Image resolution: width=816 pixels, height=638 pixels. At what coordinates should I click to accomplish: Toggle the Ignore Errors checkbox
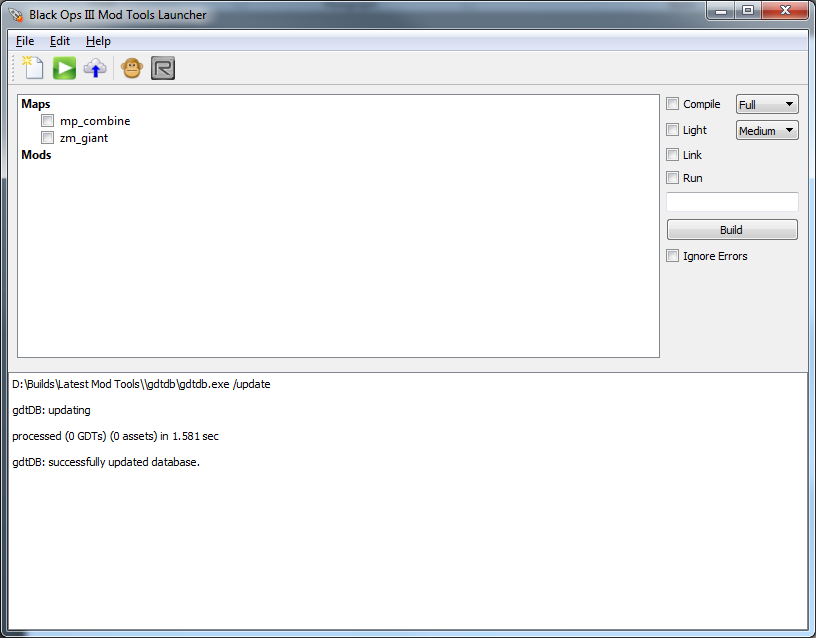click(x=672, y=256)
